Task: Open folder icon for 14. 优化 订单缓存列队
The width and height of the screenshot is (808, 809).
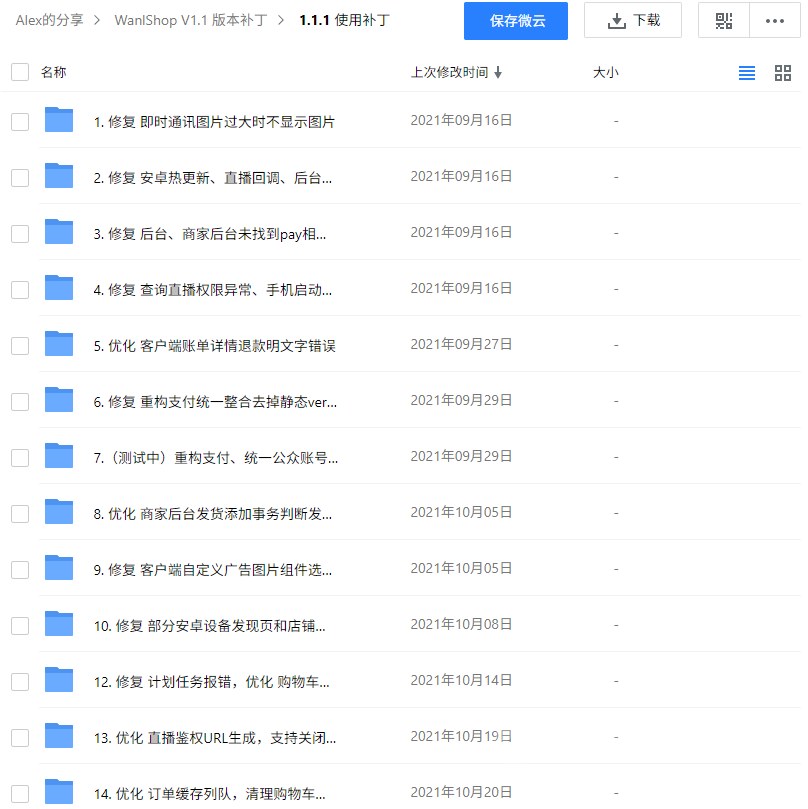Action: (x=59, y=791)
